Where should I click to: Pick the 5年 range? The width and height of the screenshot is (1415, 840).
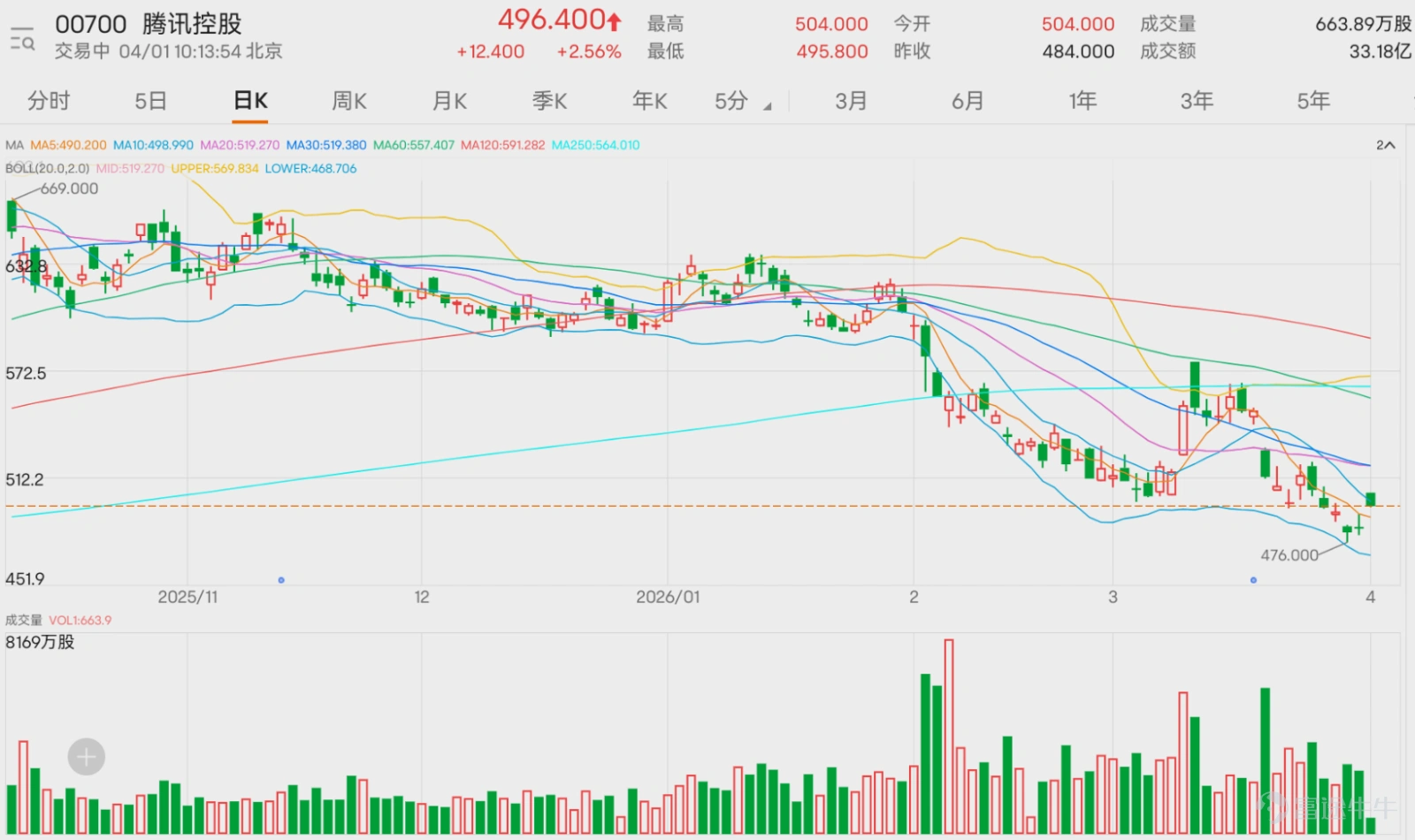pos(1313,101)
